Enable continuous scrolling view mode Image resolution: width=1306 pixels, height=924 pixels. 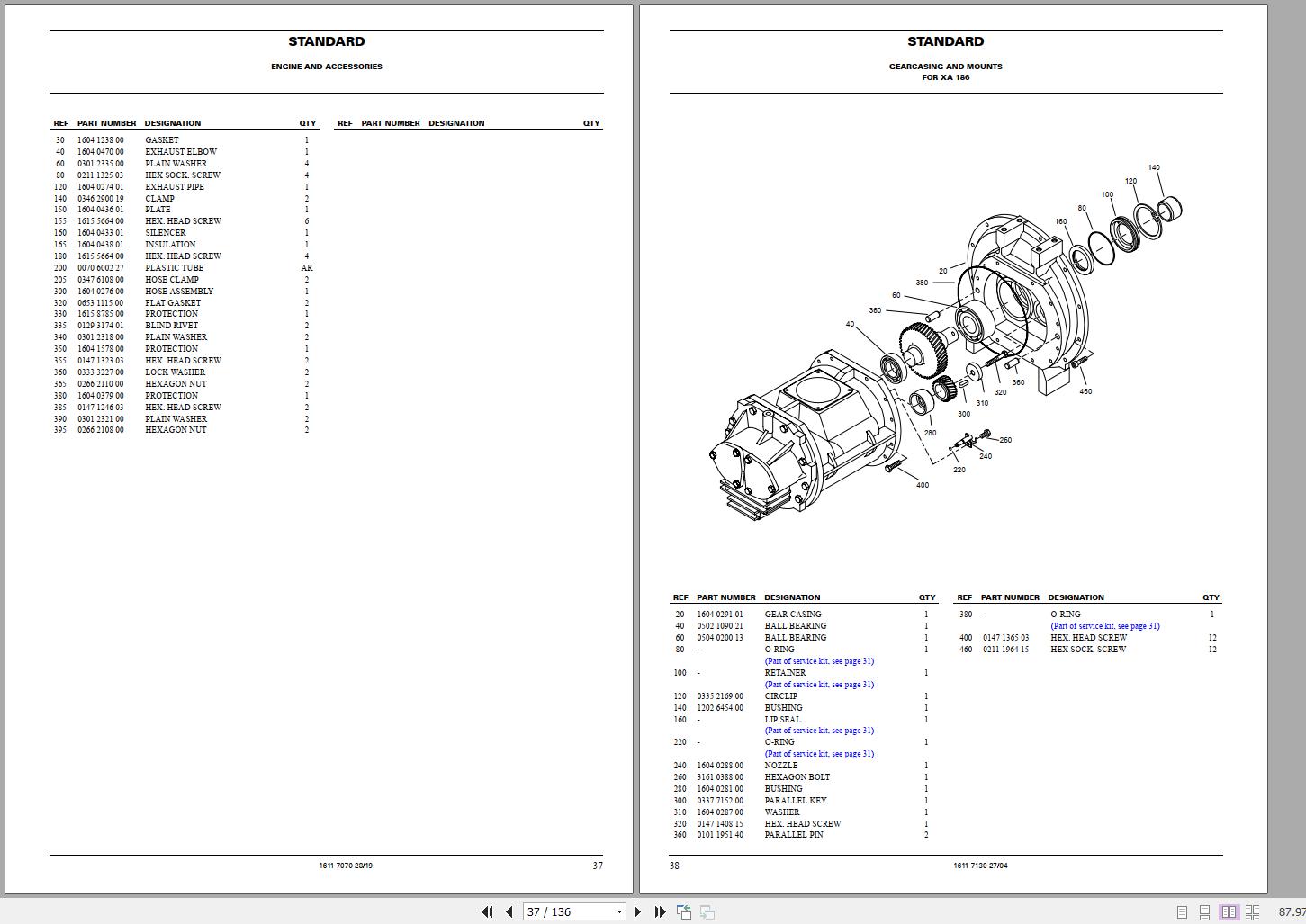coord(1204,911)
